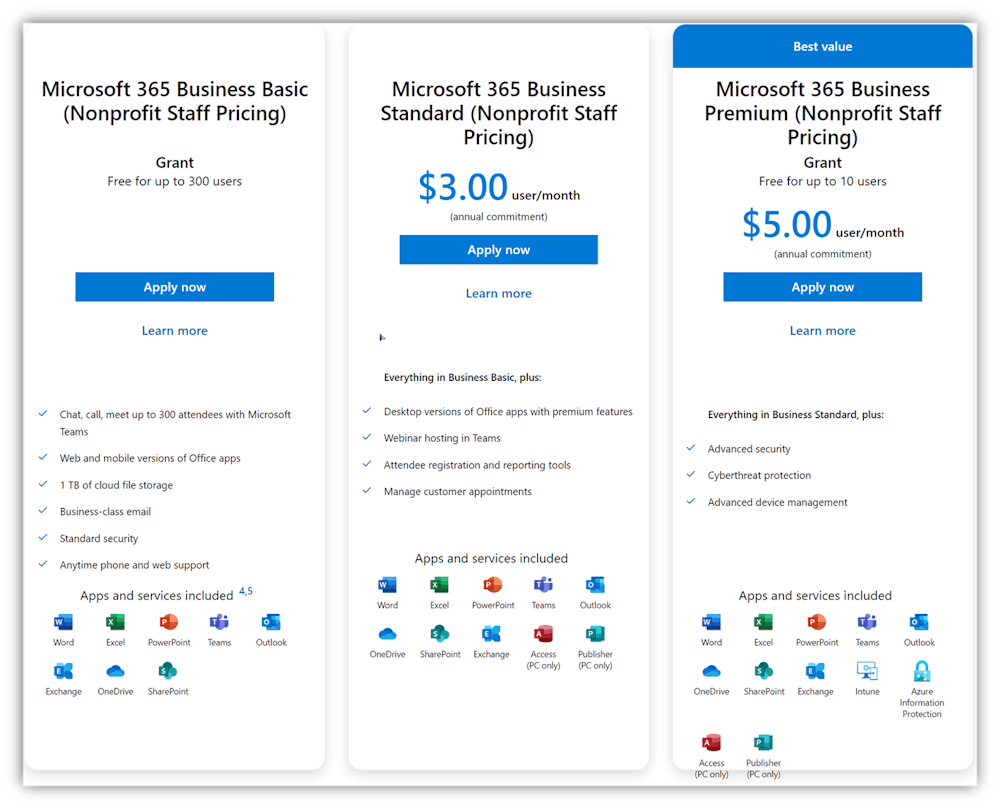Image resolution: width=1000 pixels, height=809 pixels.
Task: Click the Outlook icon in Business Premium plan
Action: pyautogui.click(x=919, y=622)
